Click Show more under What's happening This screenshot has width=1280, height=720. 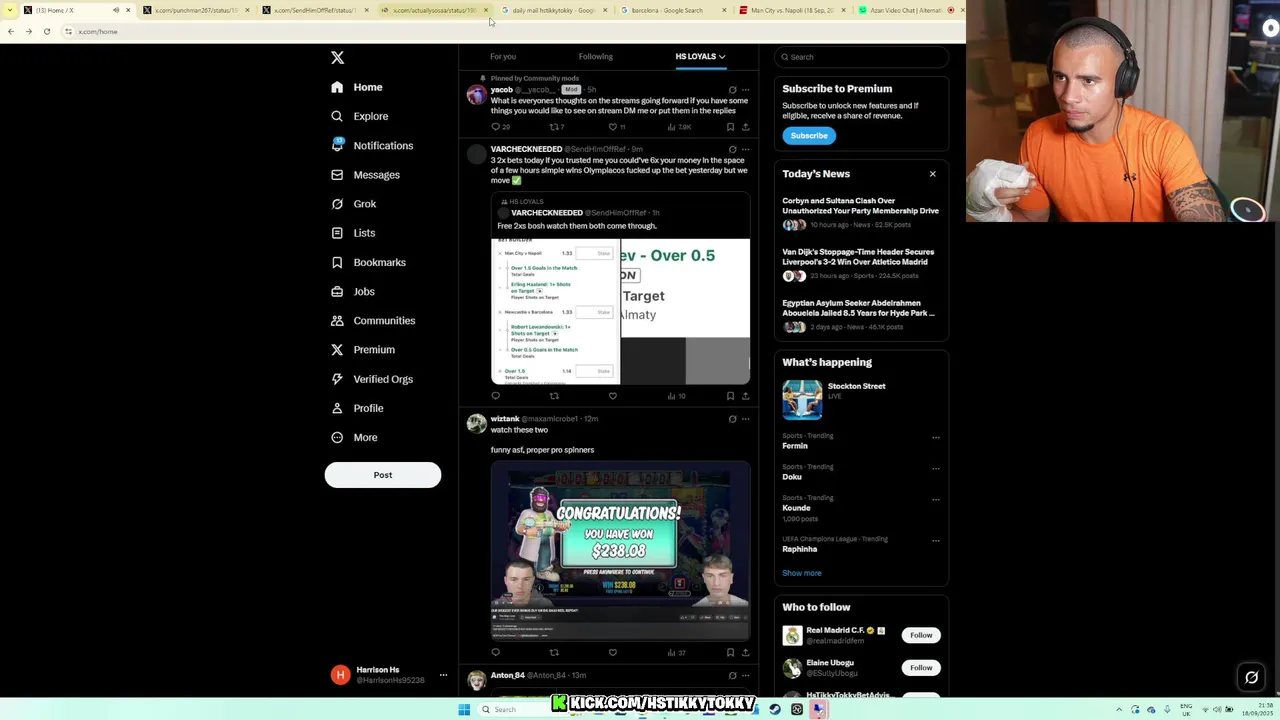pyautogui.click(x=802, y=573)
